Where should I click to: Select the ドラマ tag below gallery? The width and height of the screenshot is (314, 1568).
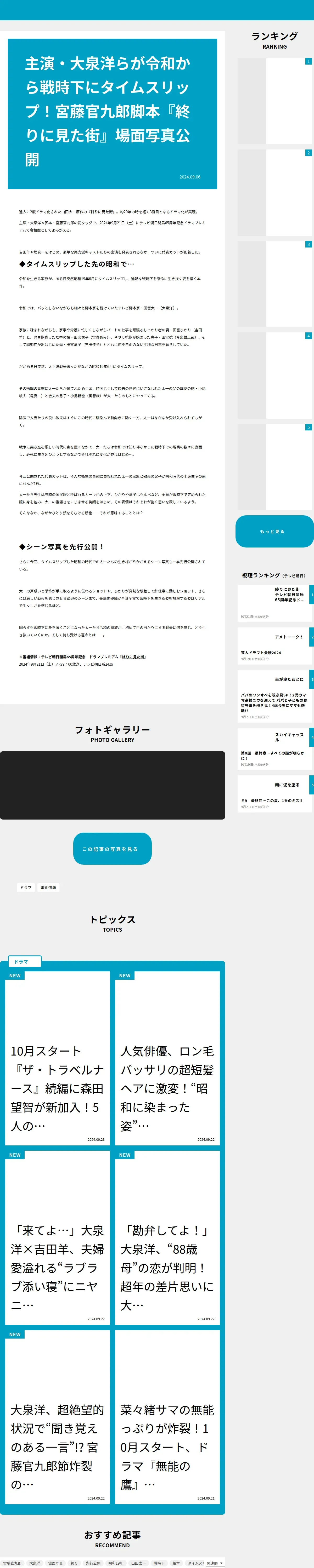(x=26, y=887)
